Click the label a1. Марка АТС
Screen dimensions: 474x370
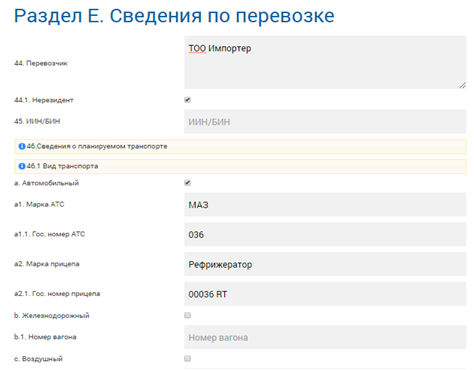(x=39, y=204)
